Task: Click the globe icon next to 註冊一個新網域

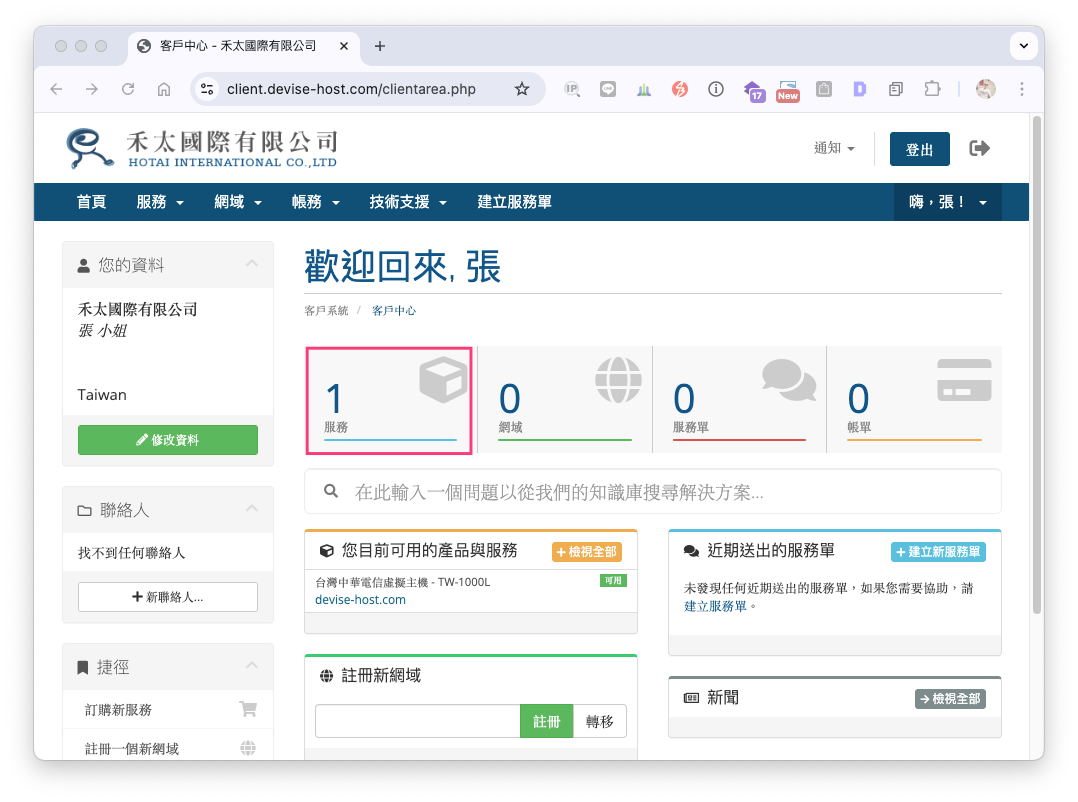Action: (248, 748)
